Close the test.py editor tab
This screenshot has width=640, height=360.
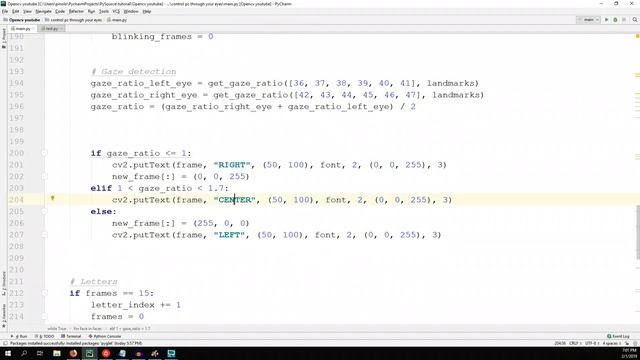[x=62, y=29]
